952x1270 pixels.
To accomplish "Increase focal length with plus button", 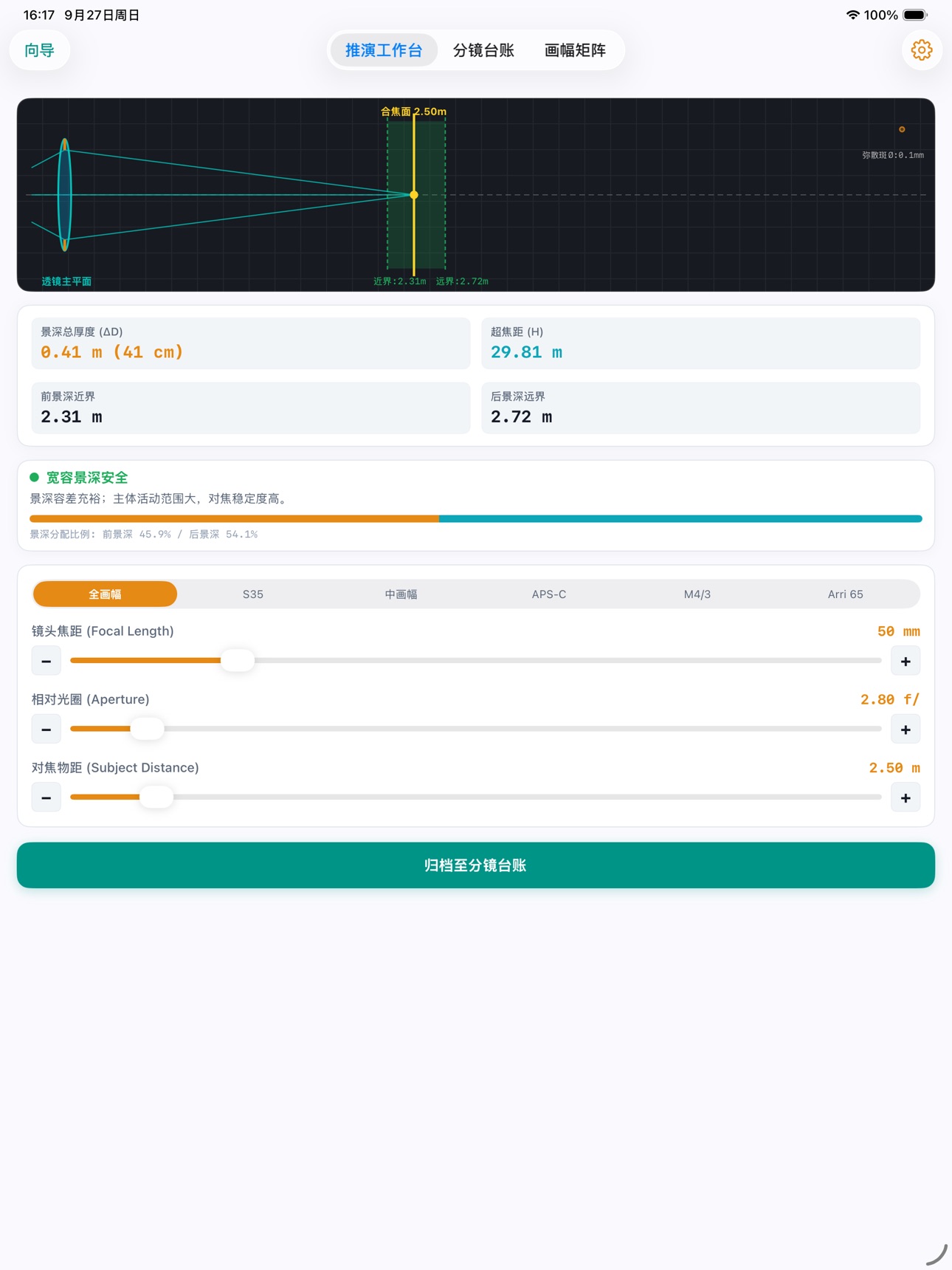I will click(x=906, y=661).
